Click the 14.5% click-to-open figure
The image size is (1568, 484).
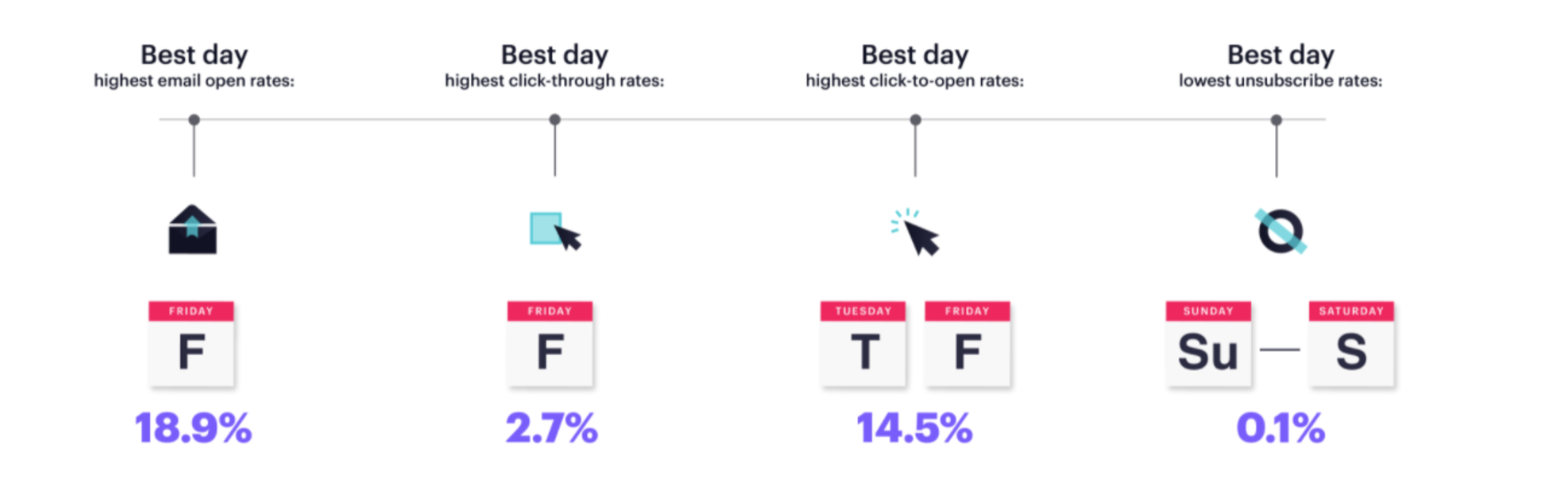pyautogui.click(x=914, y=428)
